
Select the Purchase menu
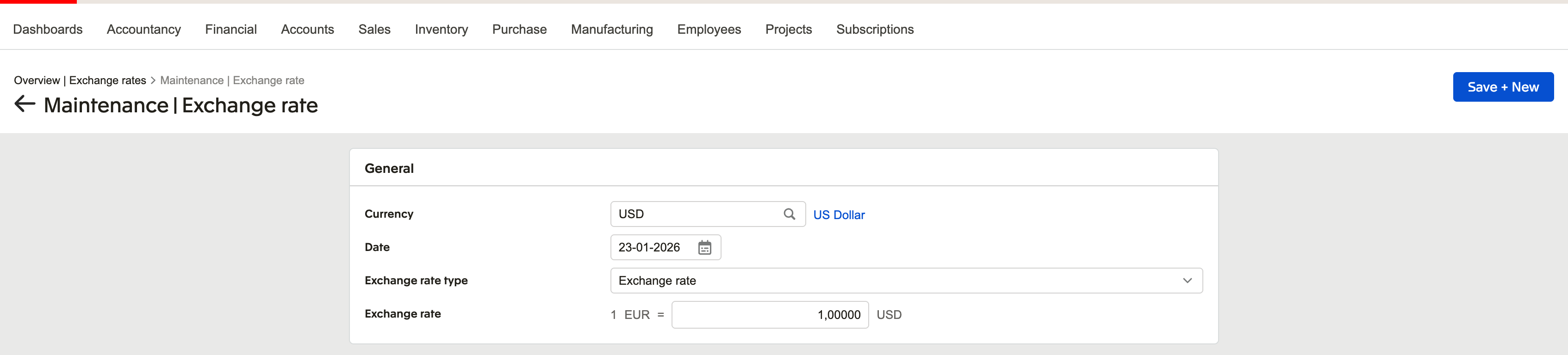pos(519,29)
